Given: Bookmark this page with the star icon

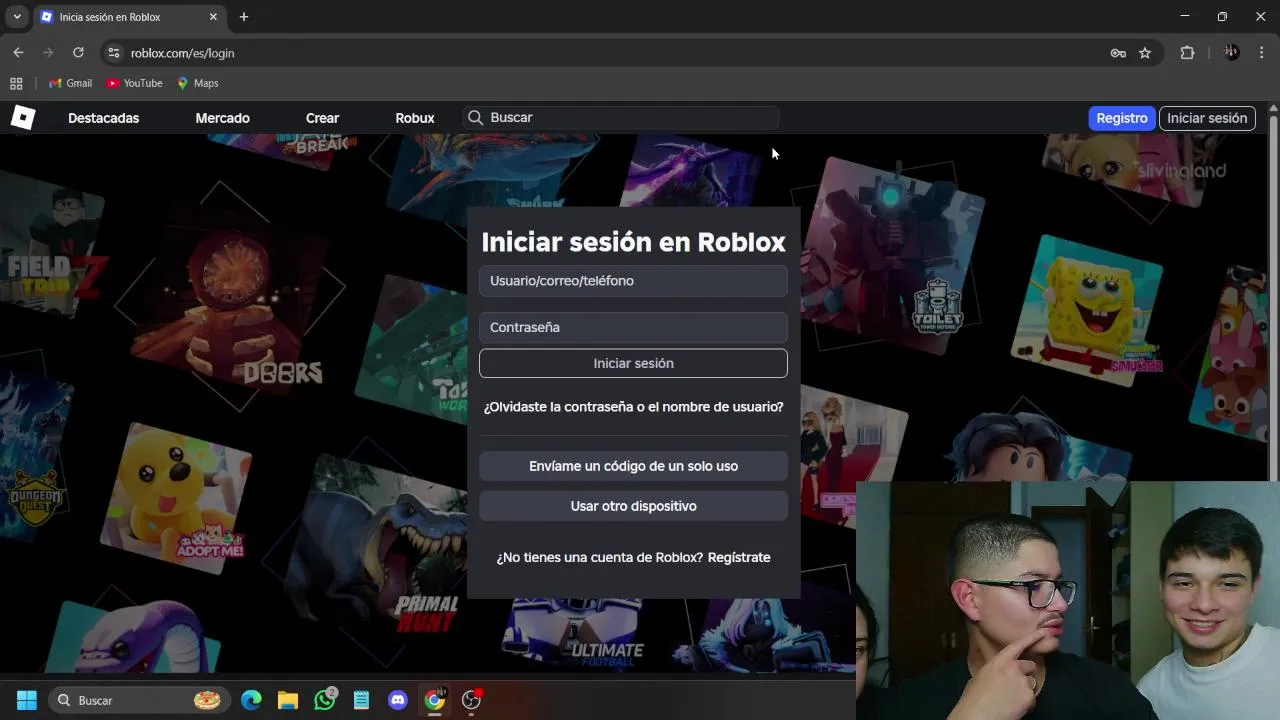Looking at the screenshot, I should coord(1145,53).
